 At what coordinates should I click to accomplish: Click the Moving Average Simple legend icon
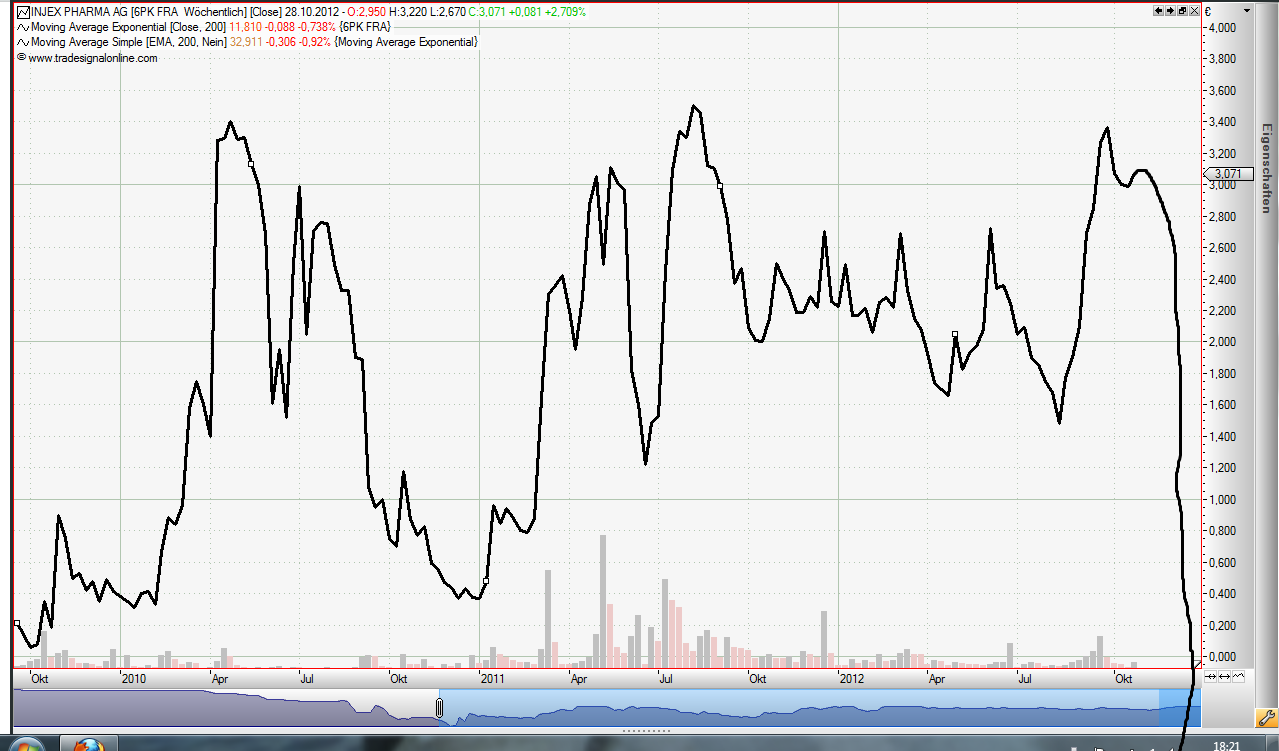tap(23, 42)
